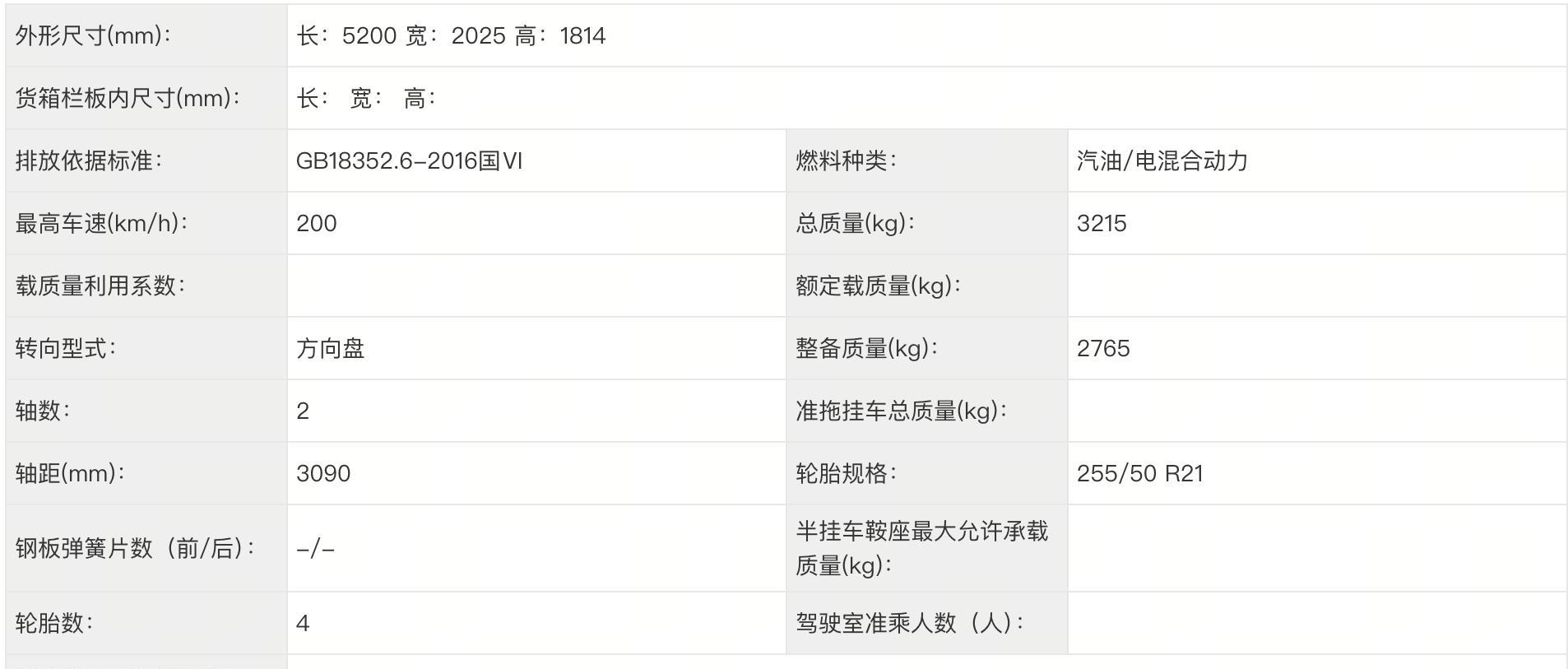Select the dimensions value 长:5200 宽:2025 高:1814
Viewport: 1568px width, 669px height.
coord(451,36)
